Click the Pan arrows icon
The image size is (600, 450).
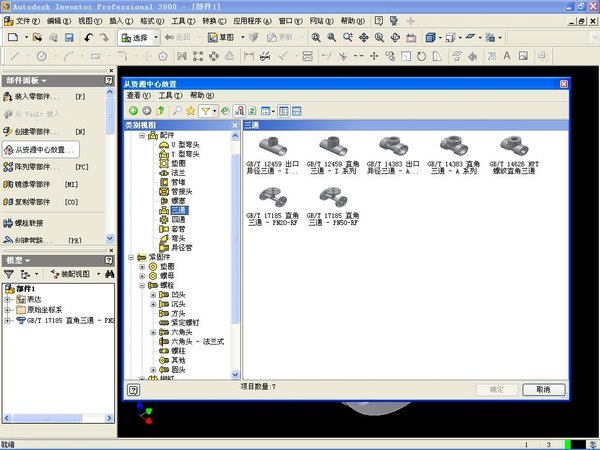click(364, 37)
